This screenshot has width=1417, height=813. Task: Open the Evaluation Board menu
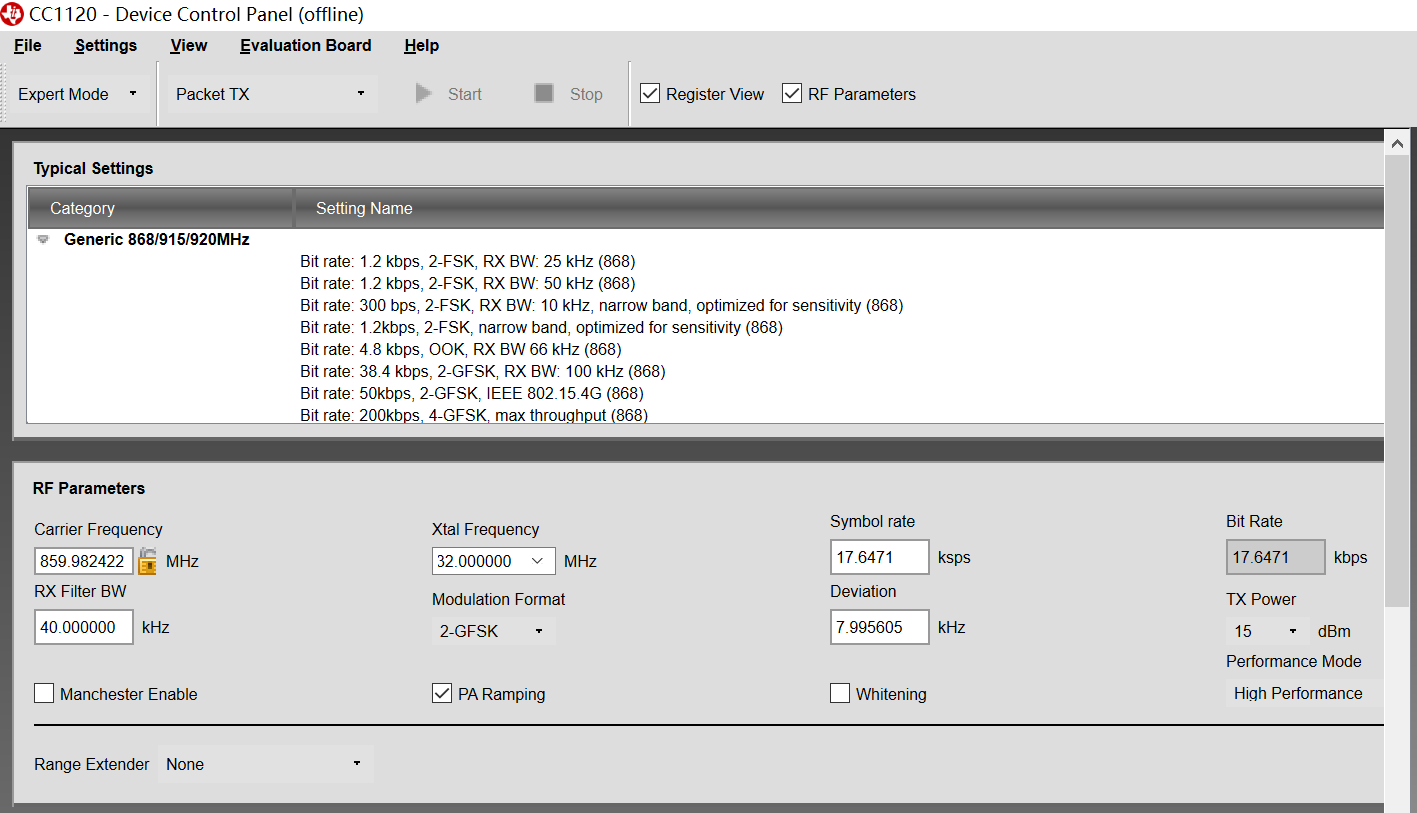coord(306,45)
